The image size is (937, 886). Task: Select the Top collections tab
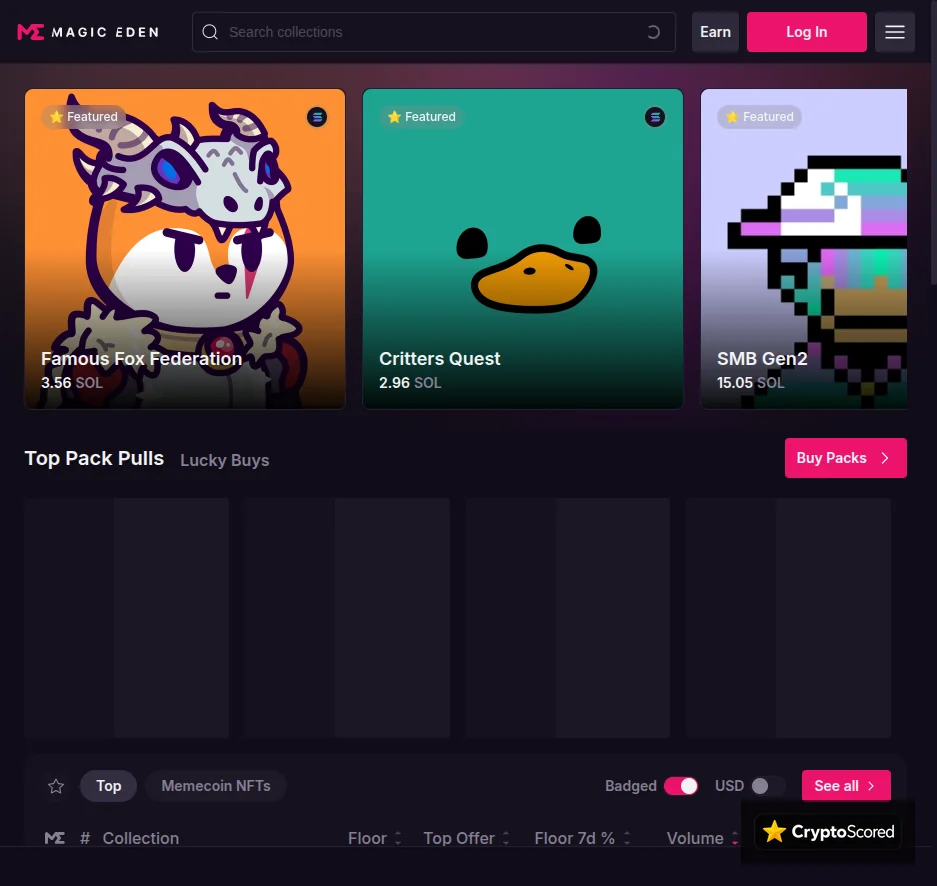(109, 786)
